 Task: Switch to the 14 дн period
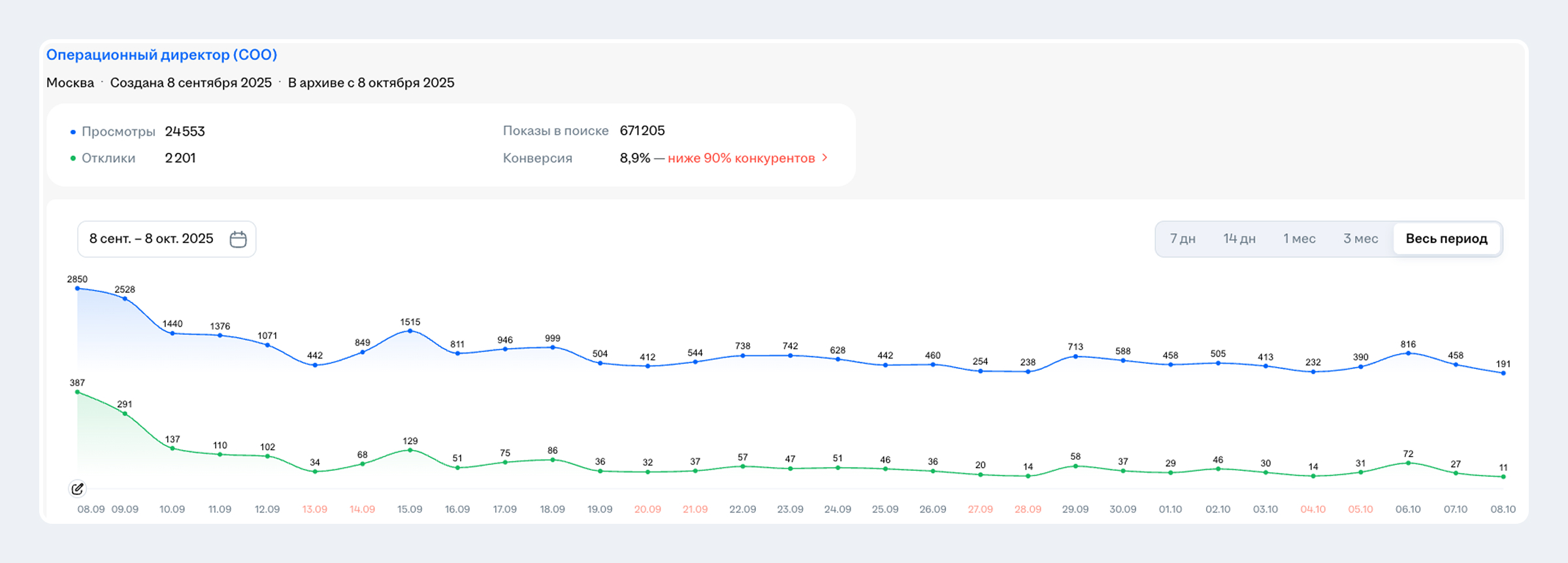point(1239,239)
